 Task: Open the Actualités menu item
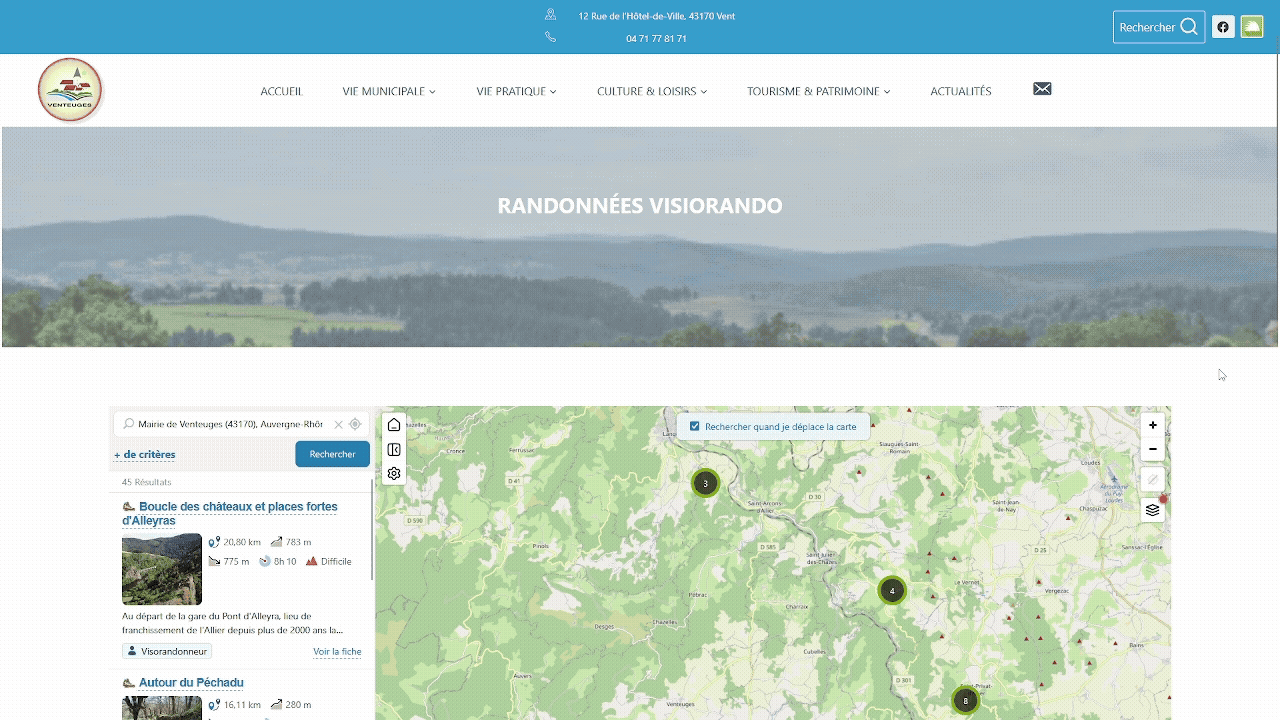click(x=960, y=91)
